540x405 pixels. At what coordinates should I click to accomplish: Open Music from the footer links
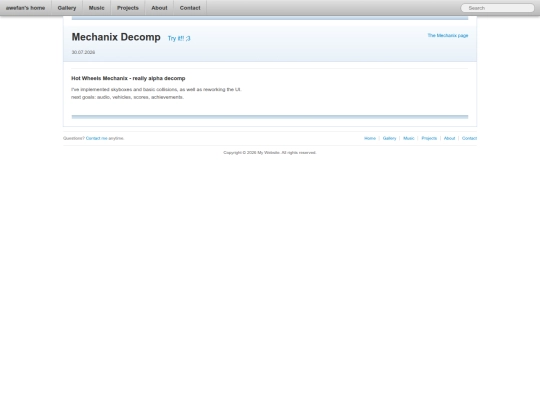(409, 138)
